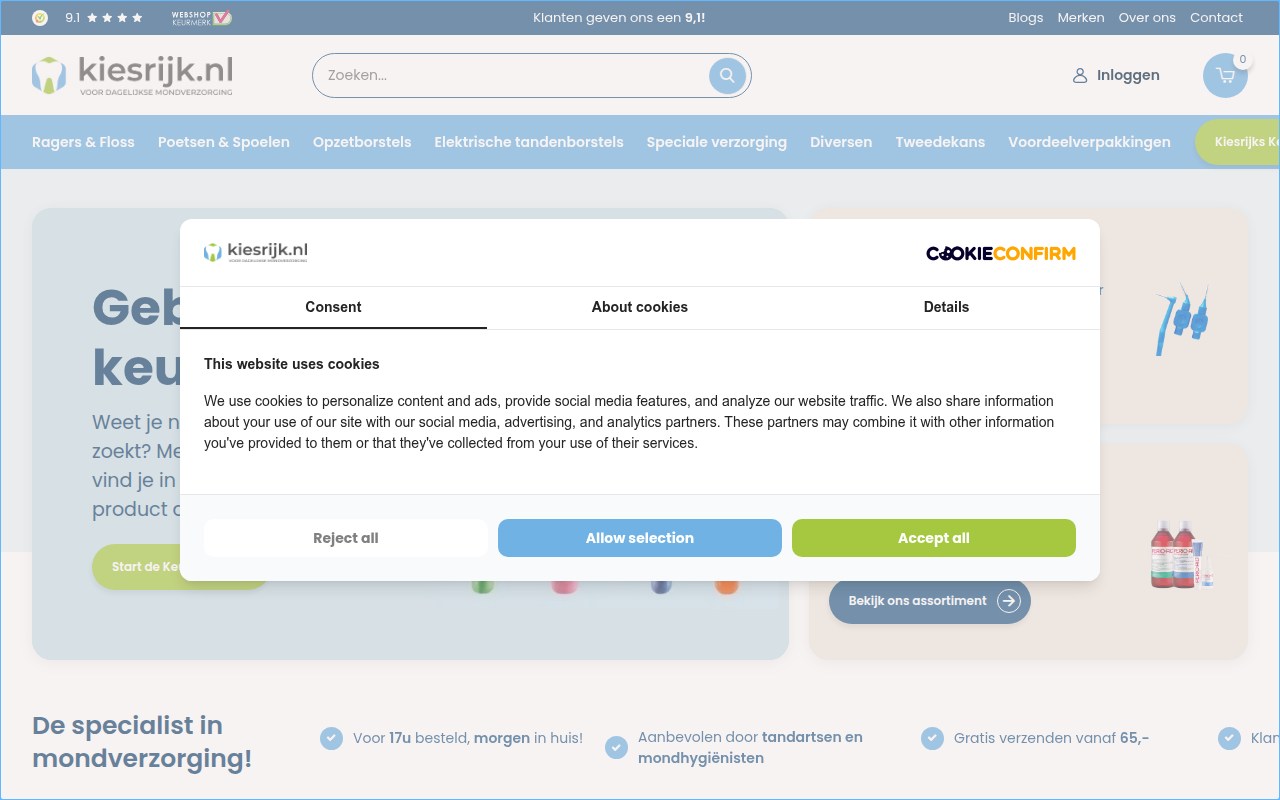1280x800 pixels.
Task: Click the checkmark icon beside Gratis verzenden
Action: pyautogui.click(x=932, y=738)
